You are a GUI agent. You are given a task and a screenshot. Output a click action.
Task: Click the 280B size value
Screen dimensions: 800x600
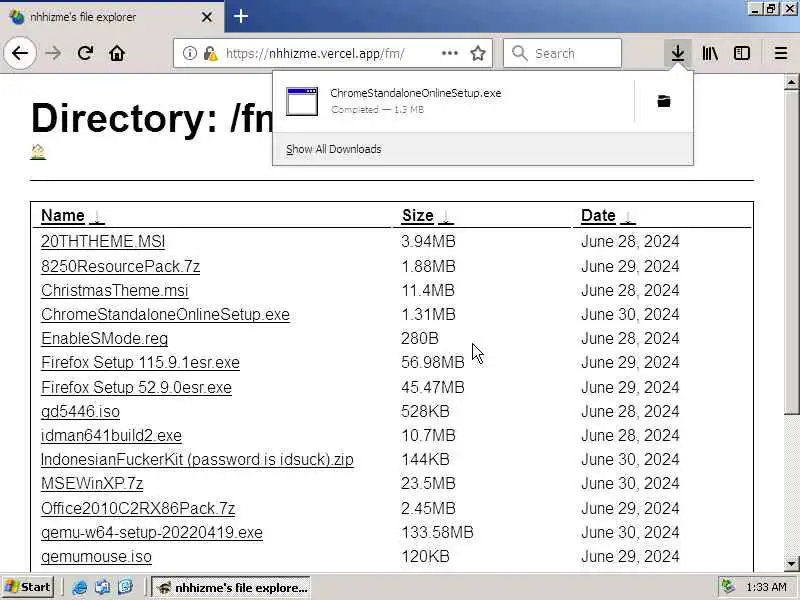pyautogui.click(x=420, y=338)
